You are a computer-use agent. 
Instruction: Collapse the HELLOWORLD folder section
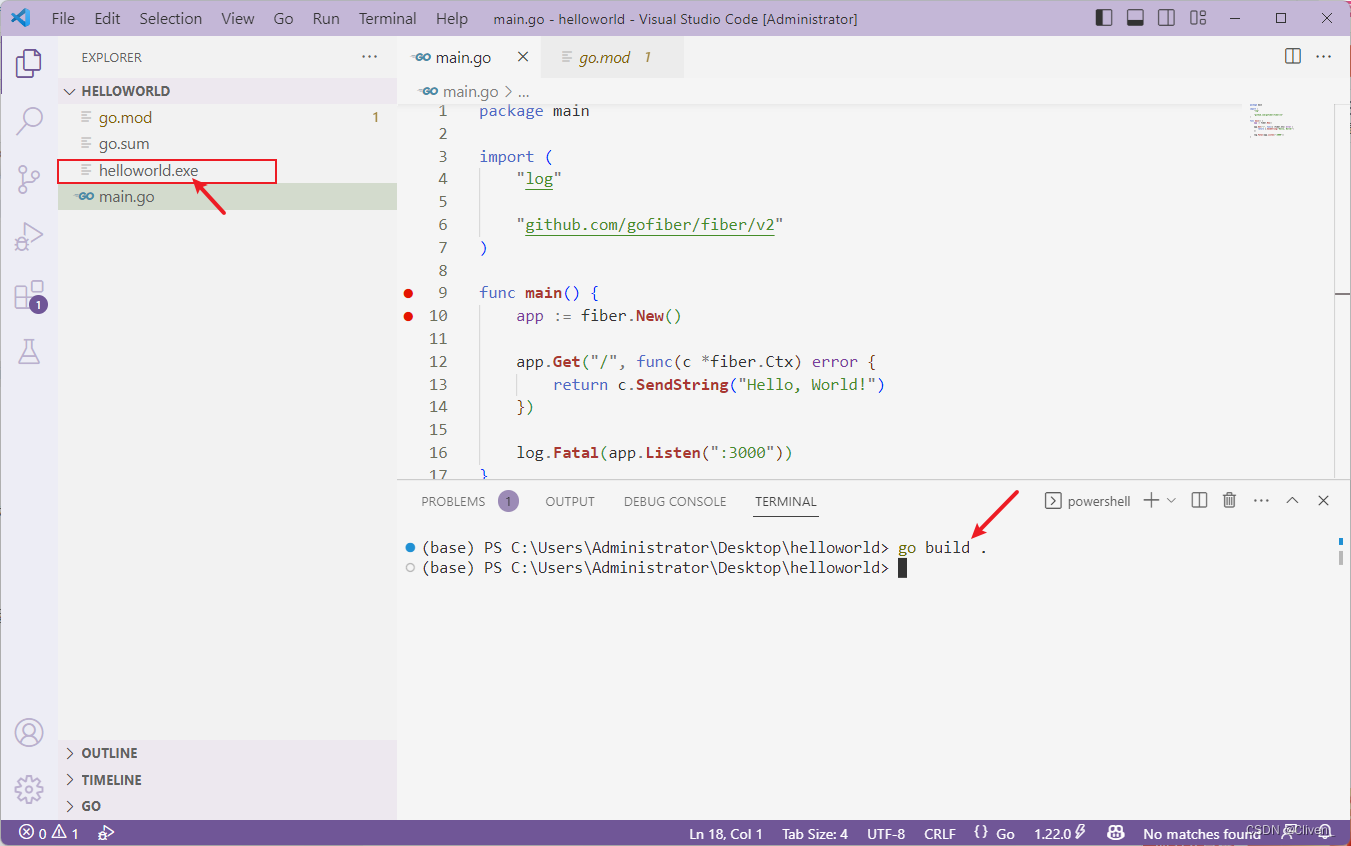click(x=227, y=91)
